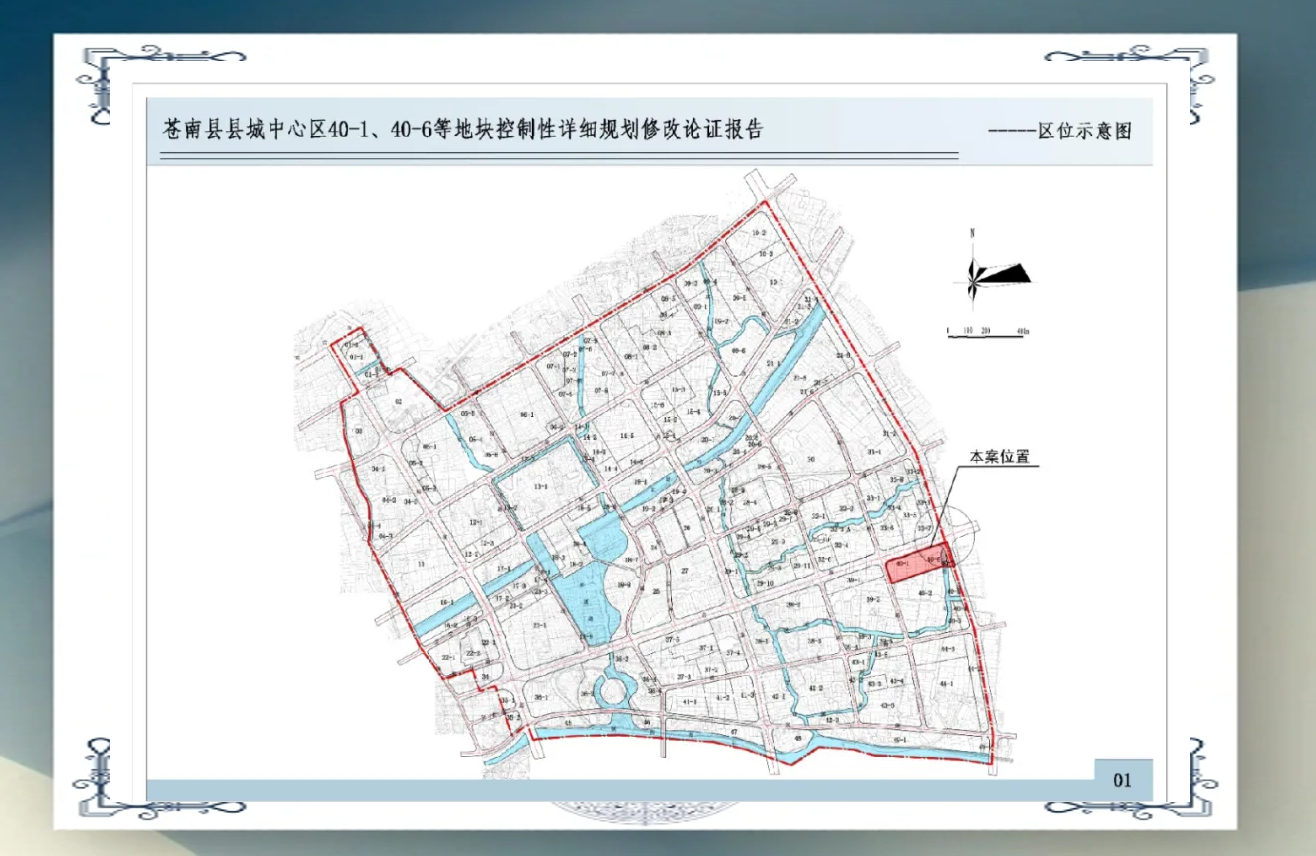This screenshot has width=1316, height=856.
Task: Click the report title starting '苍南县县城中心区40-1'
Action: click(x=463, y=130)
